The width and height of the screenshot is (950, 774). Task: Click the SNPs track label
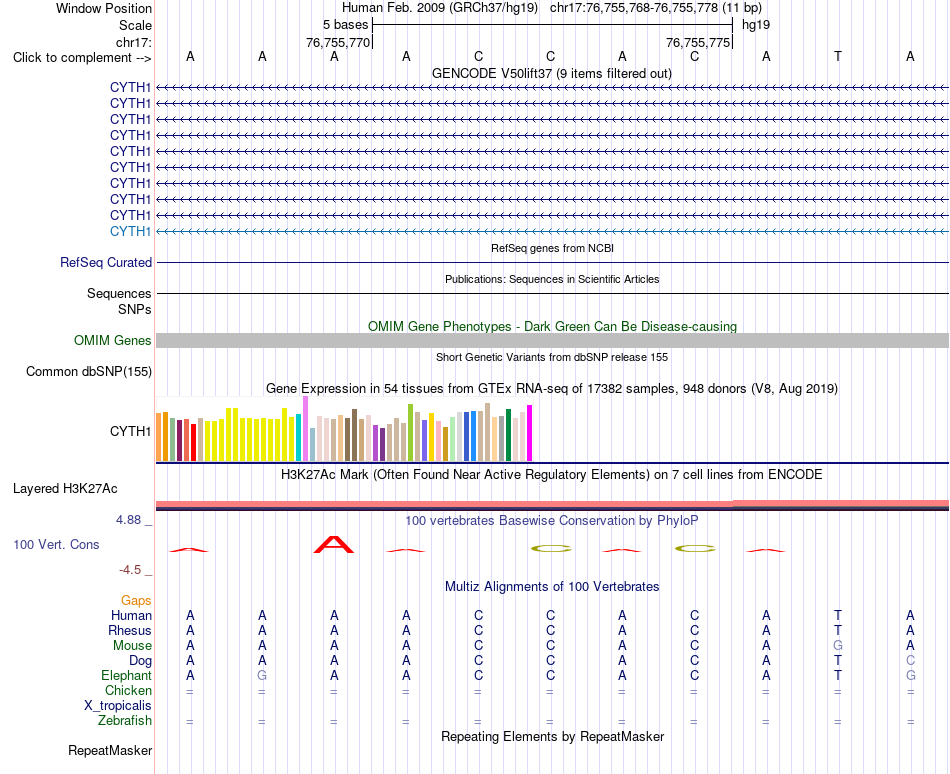tap(135, 309)
